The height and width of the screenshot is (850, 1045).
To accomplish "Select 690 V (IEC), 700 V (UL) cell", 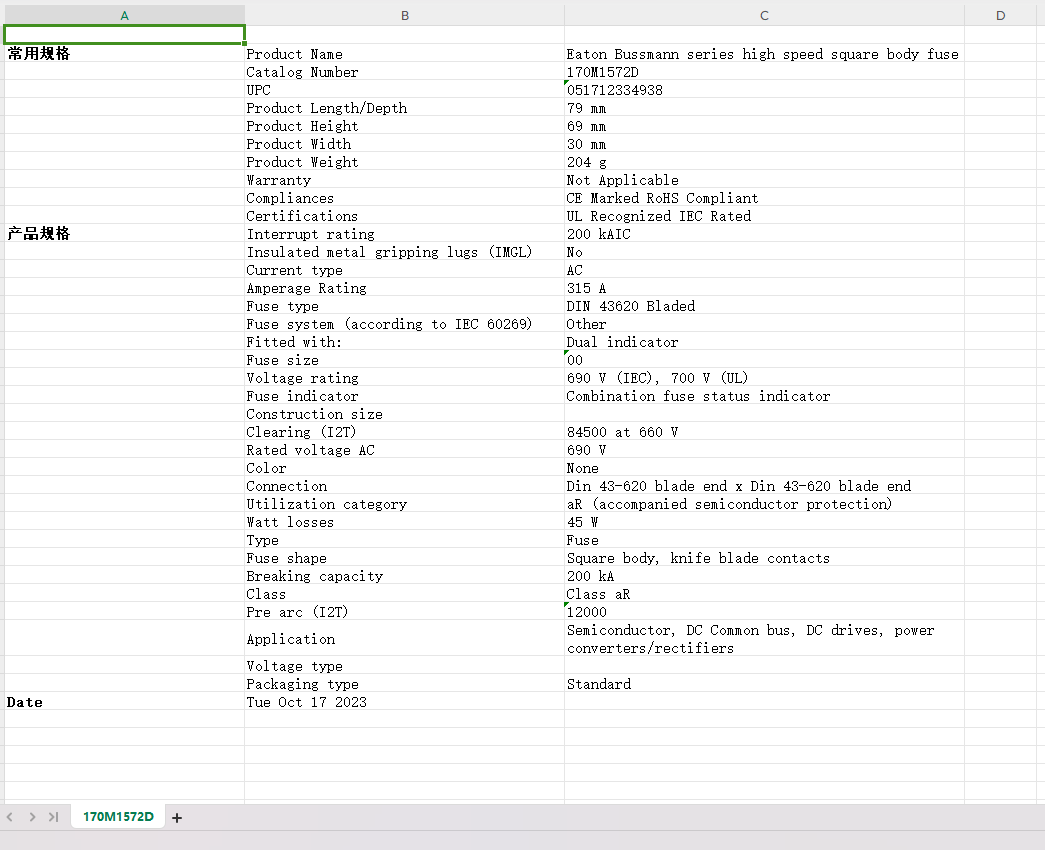I will (764, 377).
